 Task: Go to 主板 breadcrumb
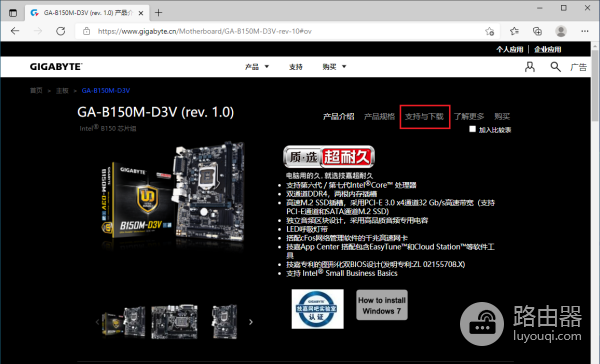coord(62,91)
